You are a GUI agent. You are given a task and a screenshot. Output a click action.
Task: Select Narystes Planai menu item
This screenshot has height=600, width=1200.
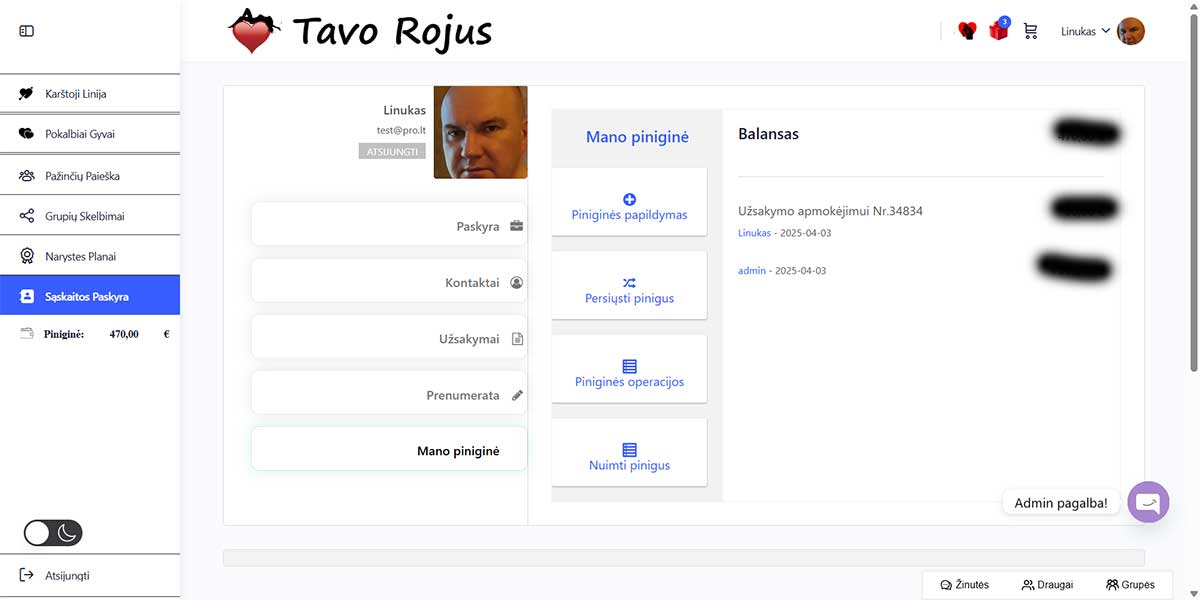tap(80, 256)
